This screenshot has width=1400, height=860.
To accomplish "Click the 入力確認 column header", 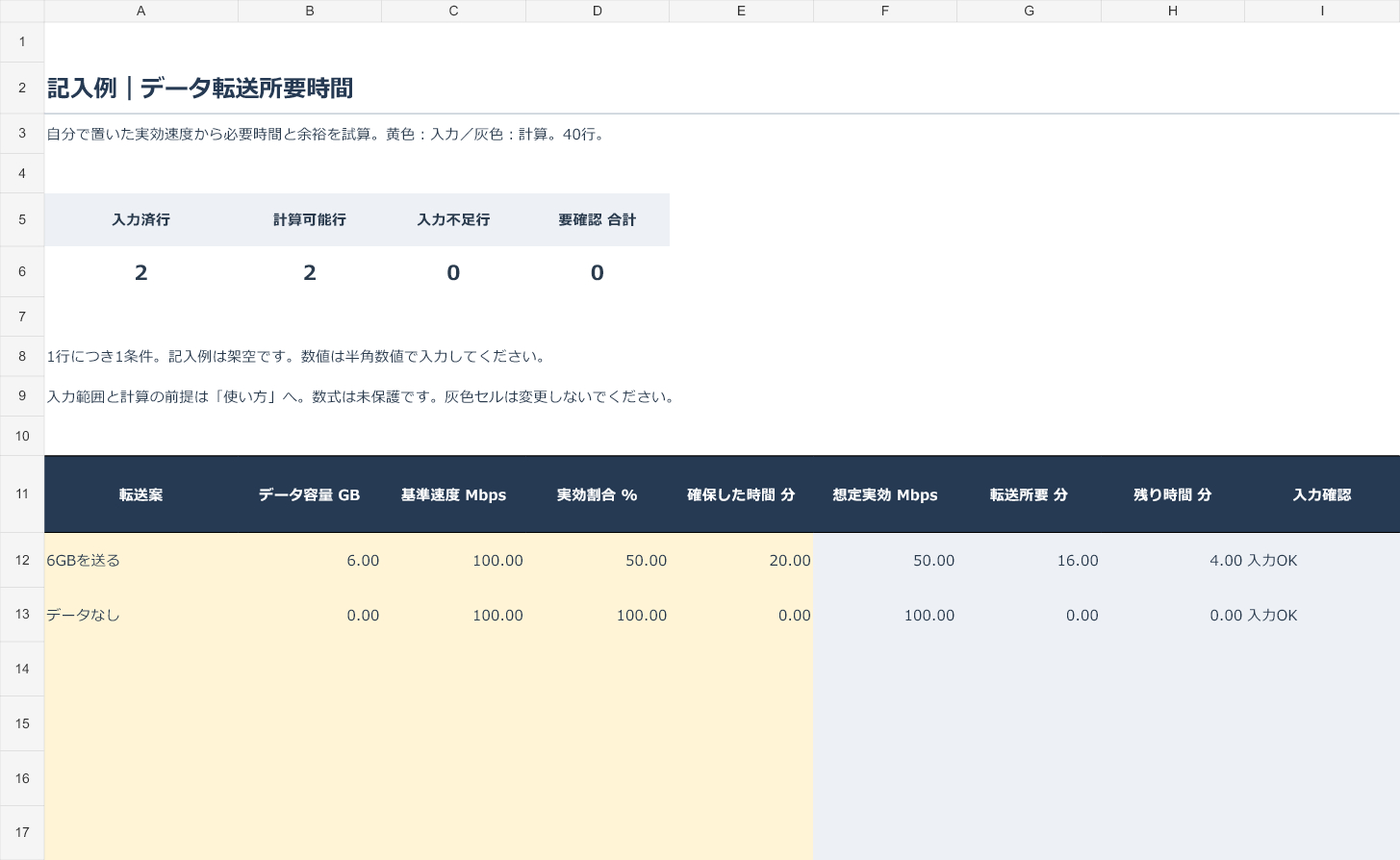I will click(1322, 494).
